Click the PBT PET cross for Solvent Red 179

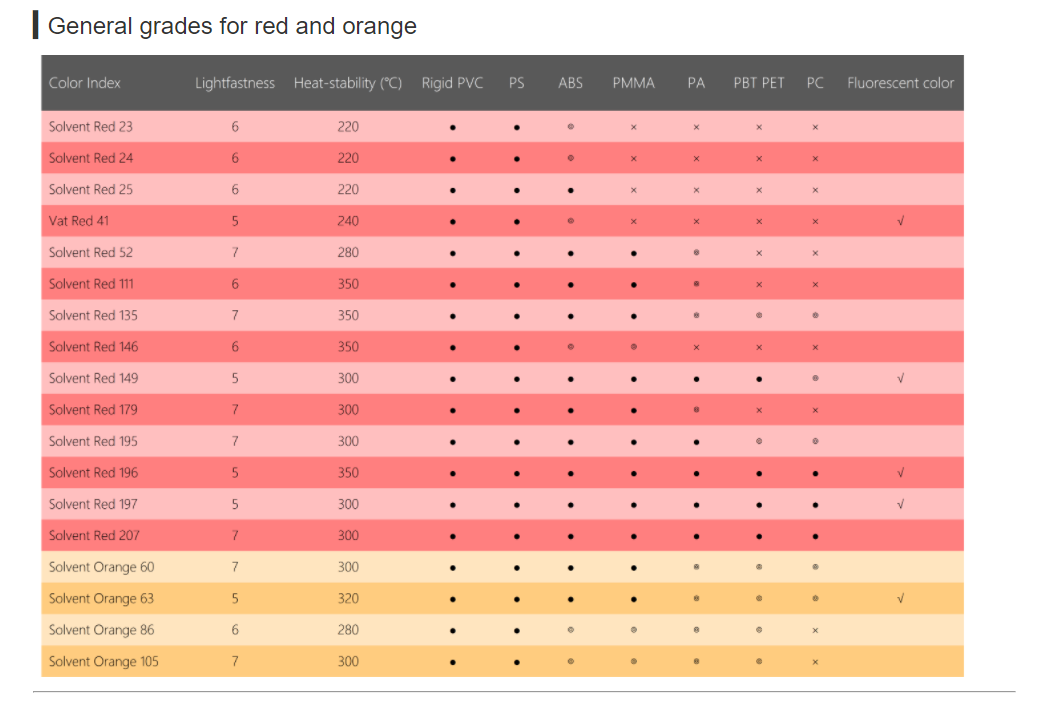(759, 410)
